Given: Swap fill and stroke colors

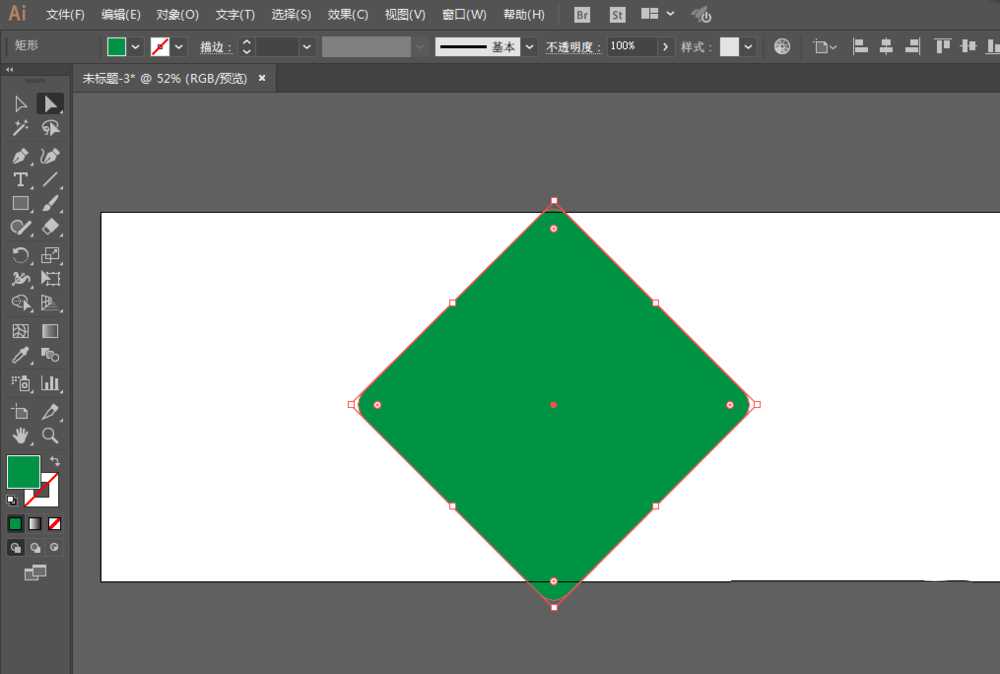Looking at the screenshot, I should 55,461.
